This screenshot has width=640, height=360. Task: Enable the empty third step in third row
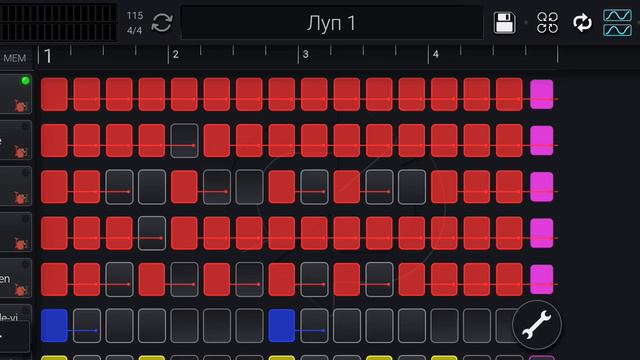(x=119, y=187)
